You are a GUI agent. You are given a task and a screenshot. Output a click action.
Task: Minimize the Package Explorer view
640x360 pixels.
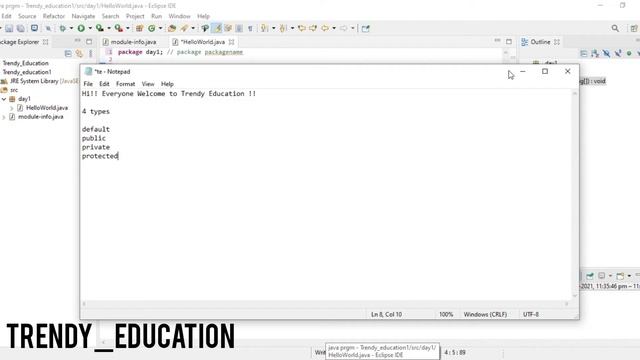tap(78, 41)
